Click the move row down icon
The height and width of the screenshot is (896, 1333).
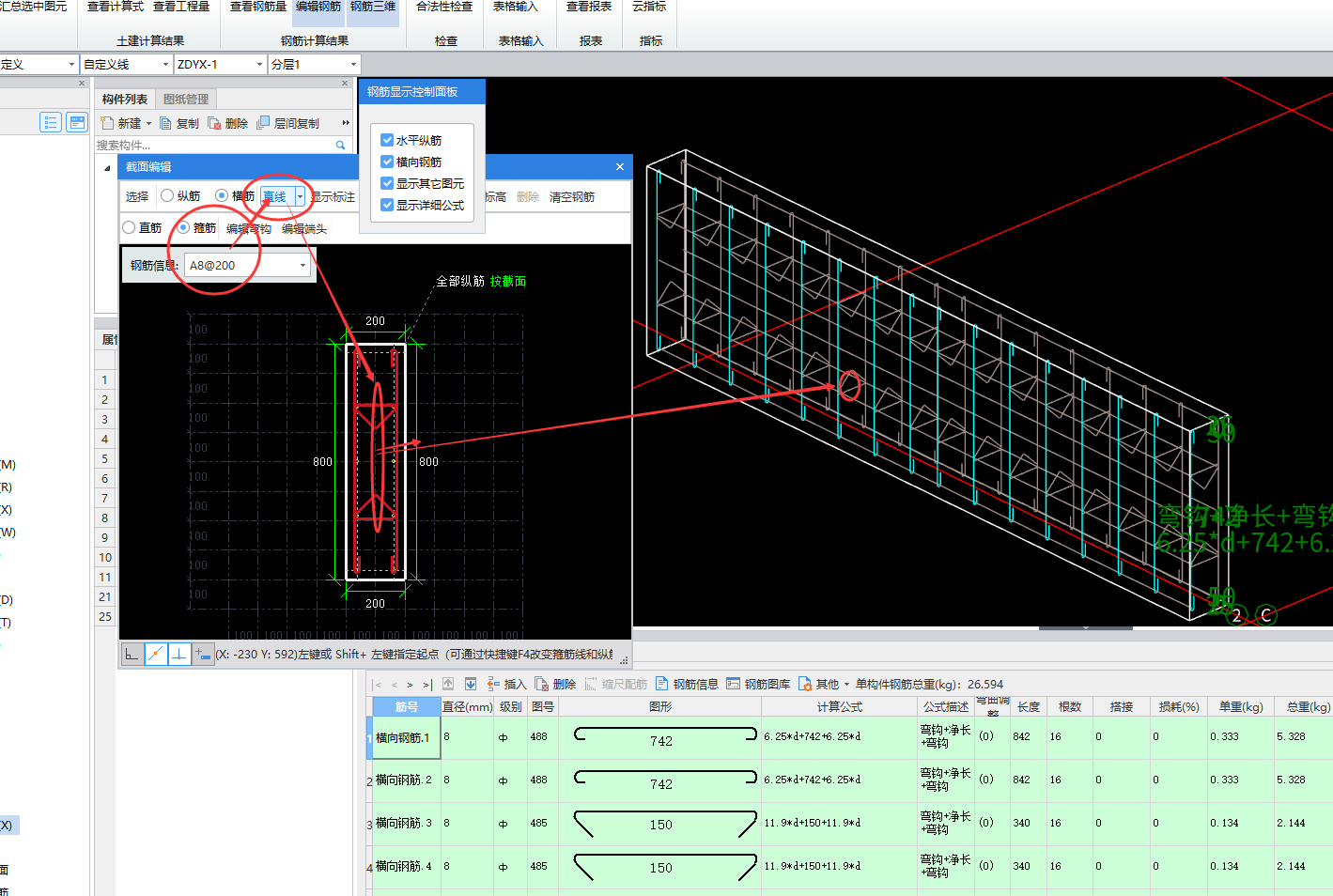tap(471, 684)
